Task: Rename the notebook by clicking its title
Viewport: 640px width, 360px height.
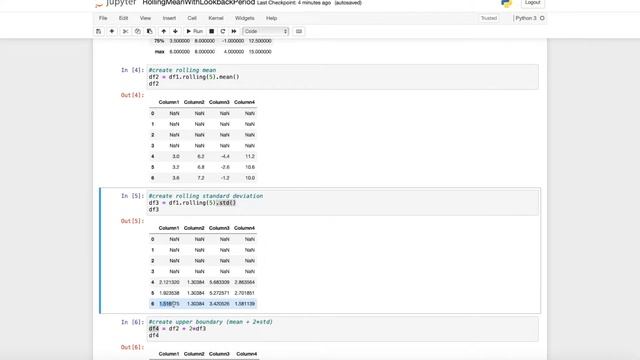Action: [x=199, y=3]
